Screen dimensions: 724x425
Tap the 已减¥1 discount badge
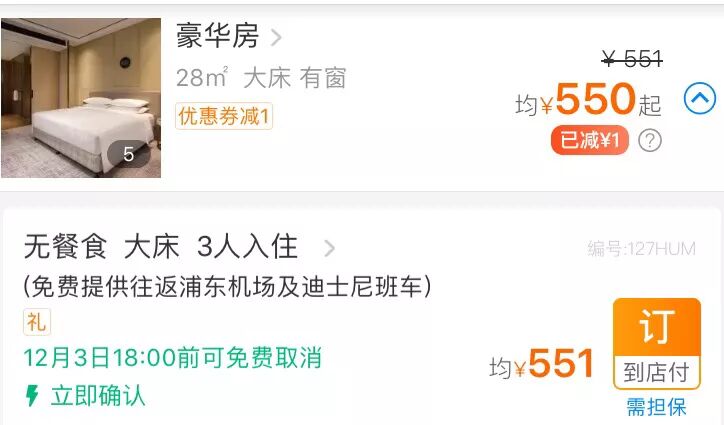tap(590, 140)
